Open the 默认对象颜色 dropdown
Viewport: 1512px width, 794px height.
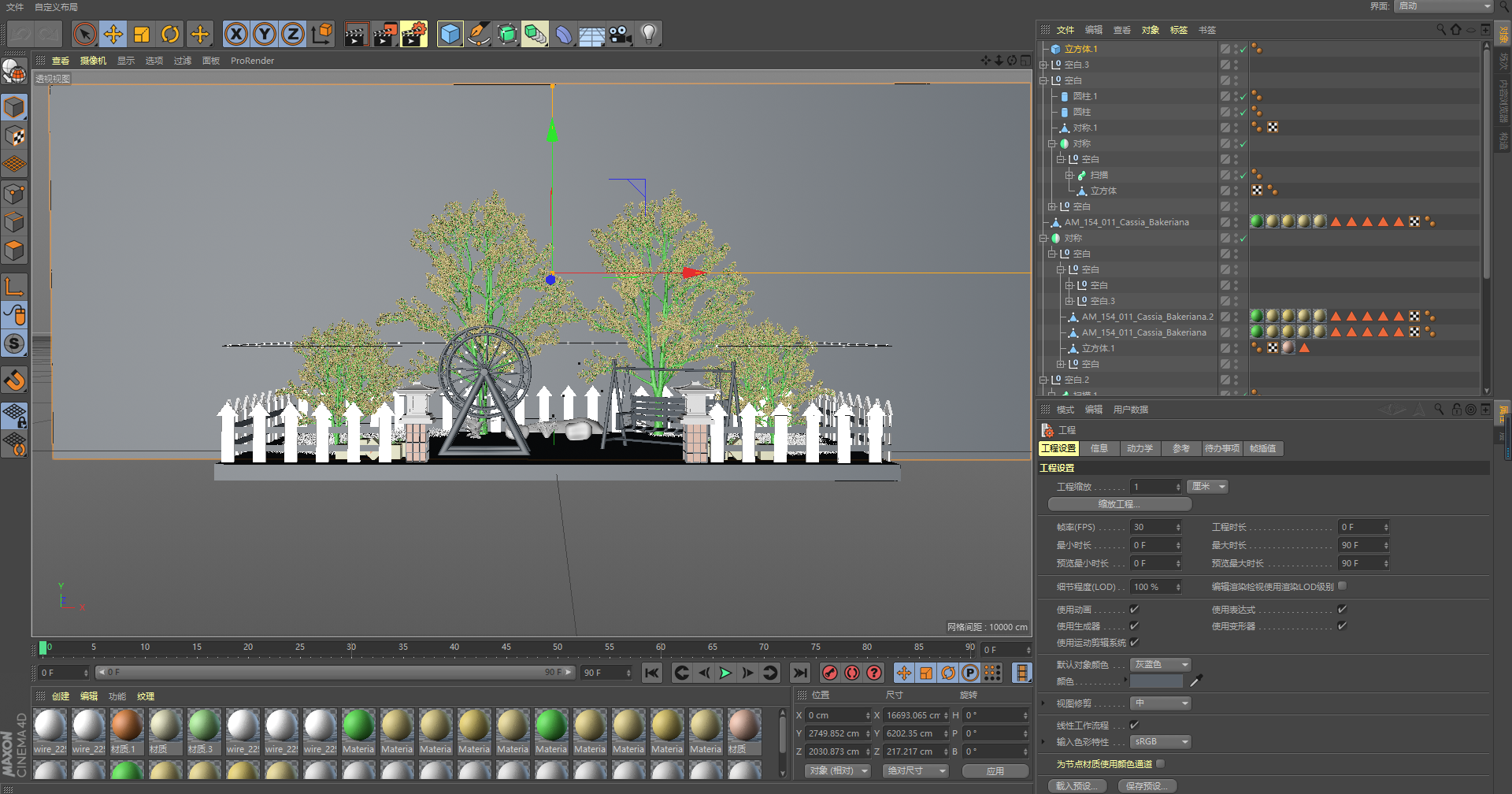pyautogui.click(x=1161, y=665)
